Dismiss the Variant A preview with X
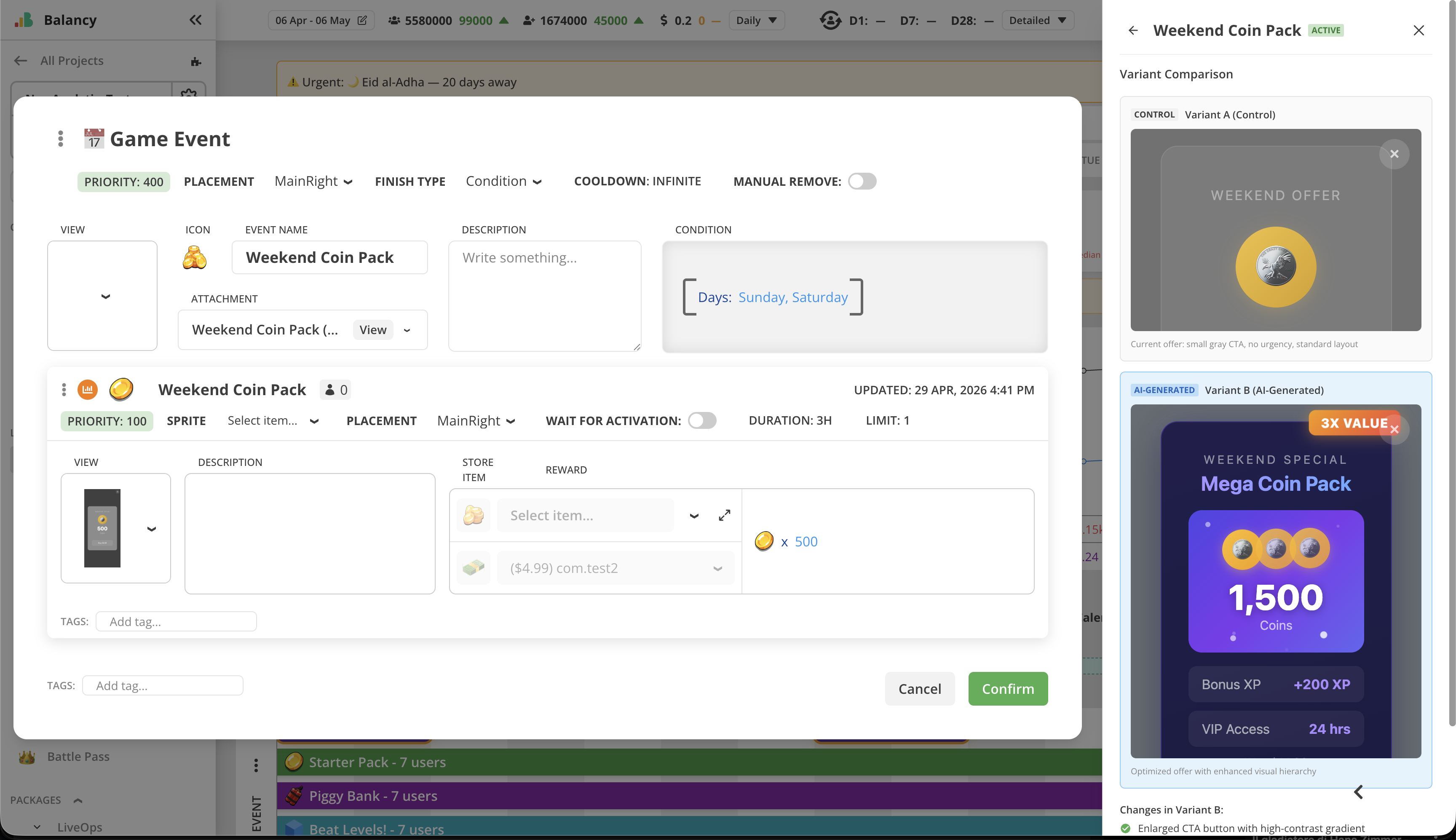 pos(1394,154)
